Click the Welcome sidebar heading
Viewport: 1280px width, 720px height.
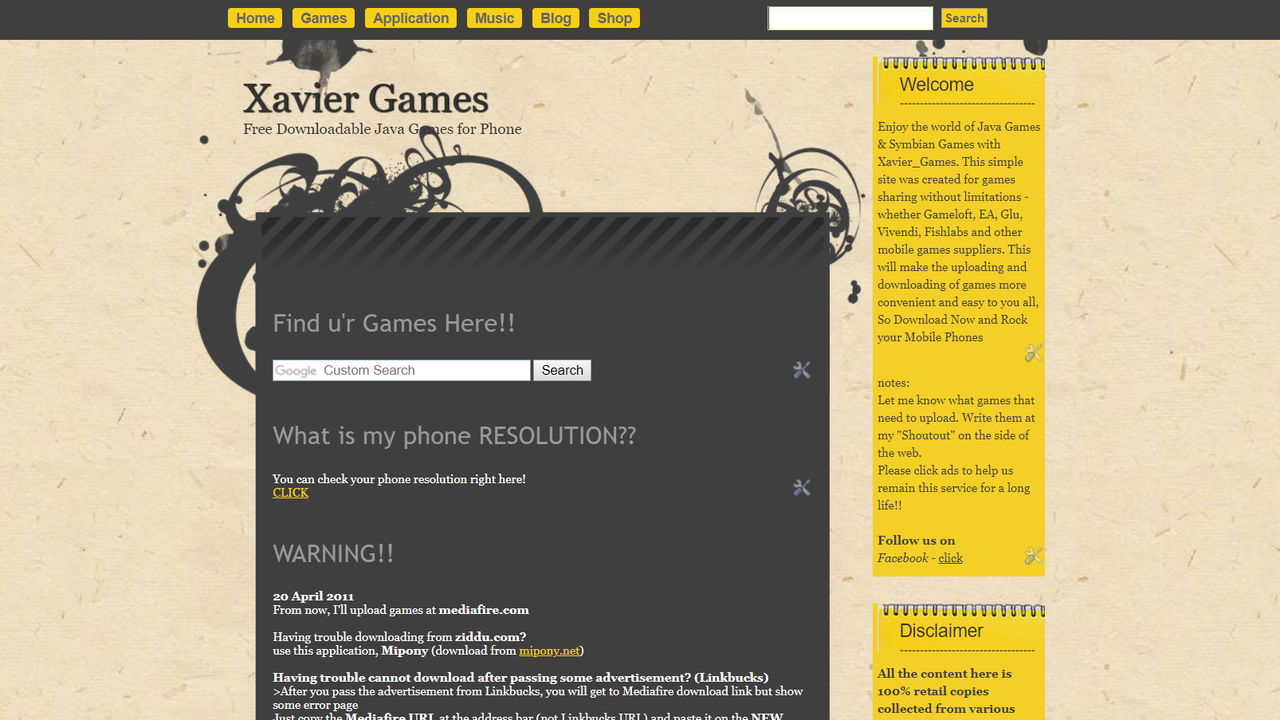936,85
